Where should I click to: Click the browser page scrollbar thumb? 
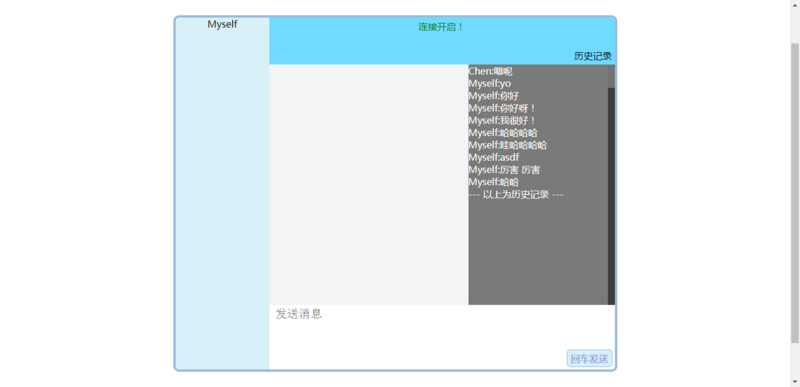pyautogui.click(x=795, y=193)
